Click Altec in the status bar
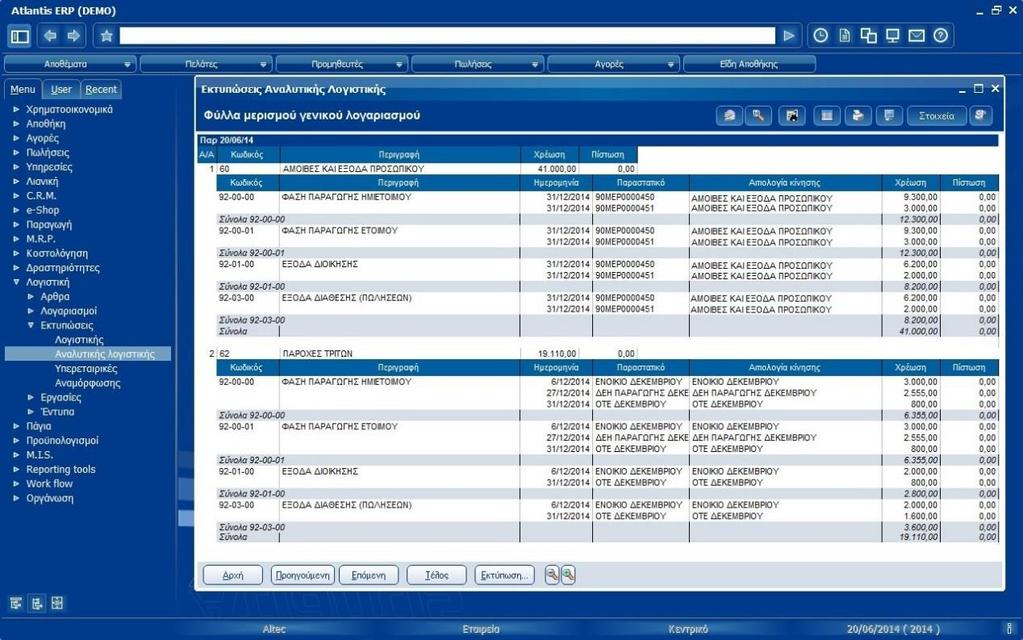The height and width of the screenshot is (640, 1023). (x=274, y=629)
